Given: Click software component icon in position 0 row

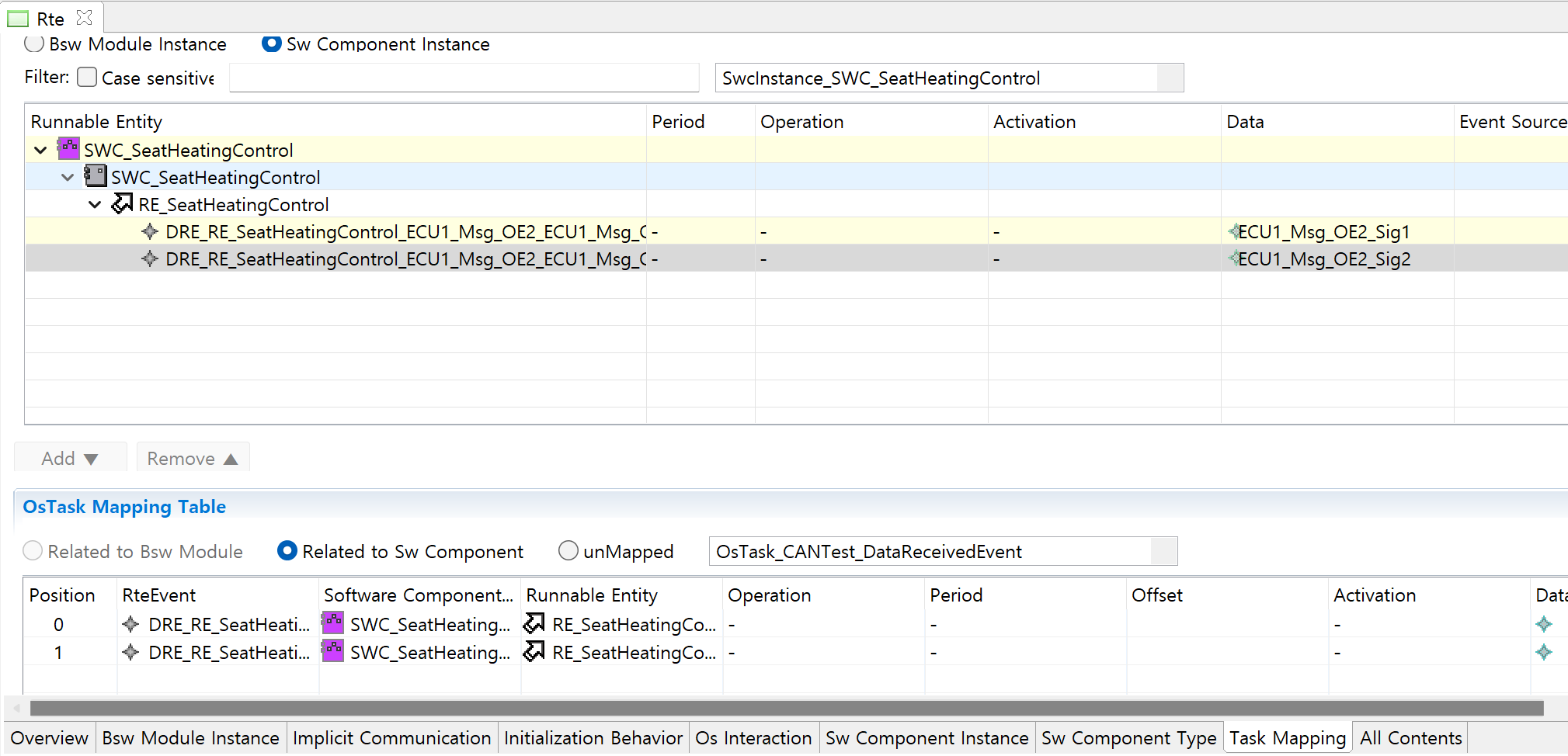Looking at the screenshot, I should pos(333,623).
